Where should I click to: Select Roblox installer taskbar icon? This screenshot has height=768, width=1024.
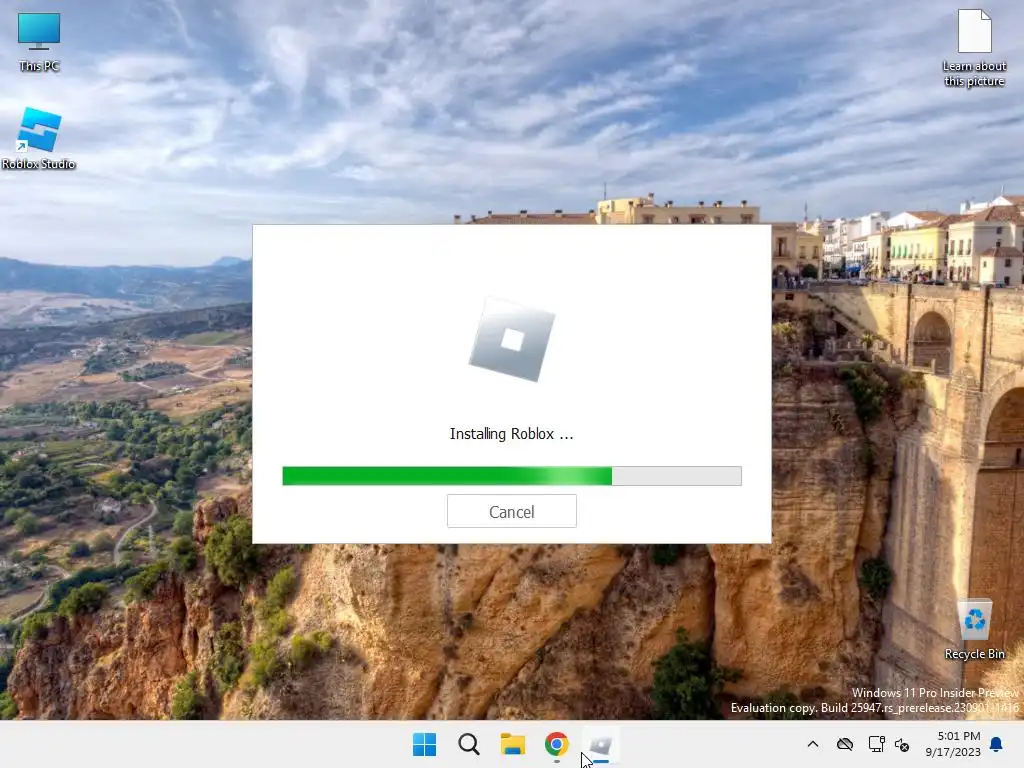click(x=600, y=744)
